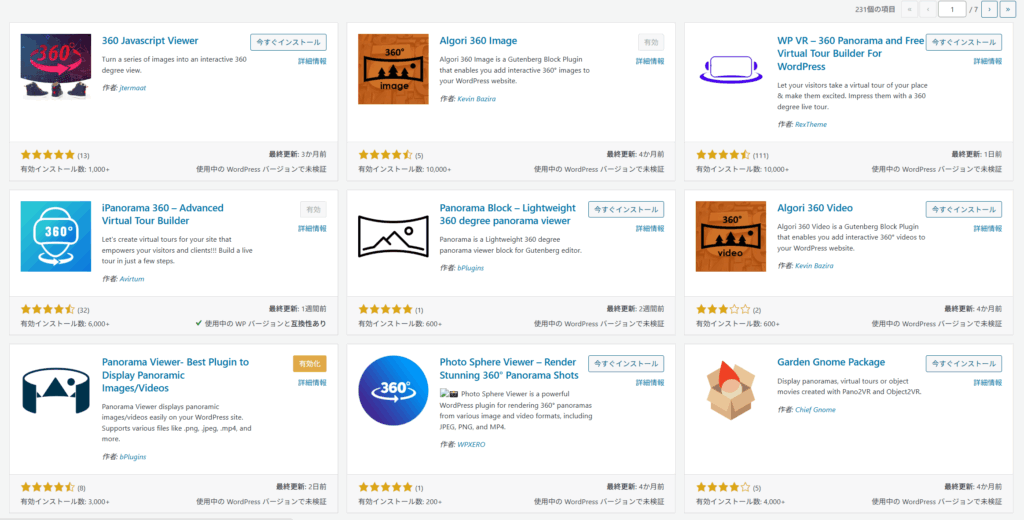The height and width of the screenshot is (520, 1024).
Task: Click the Algori 360 Image plugin icon
Action: pyautogui.click(x=393, y=68)
